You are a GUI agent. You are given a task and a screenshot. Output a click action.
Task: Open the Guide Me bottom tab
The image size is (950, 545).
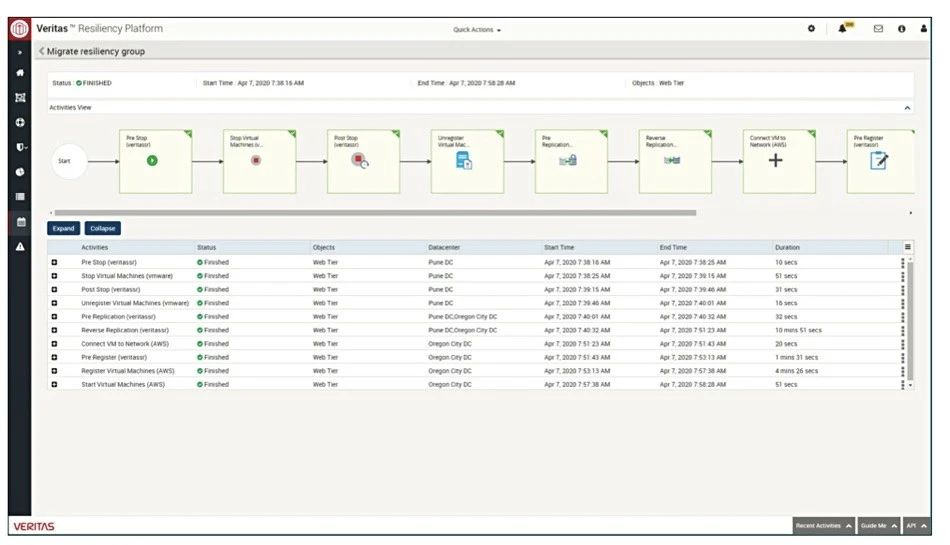(x=879, y=525)
